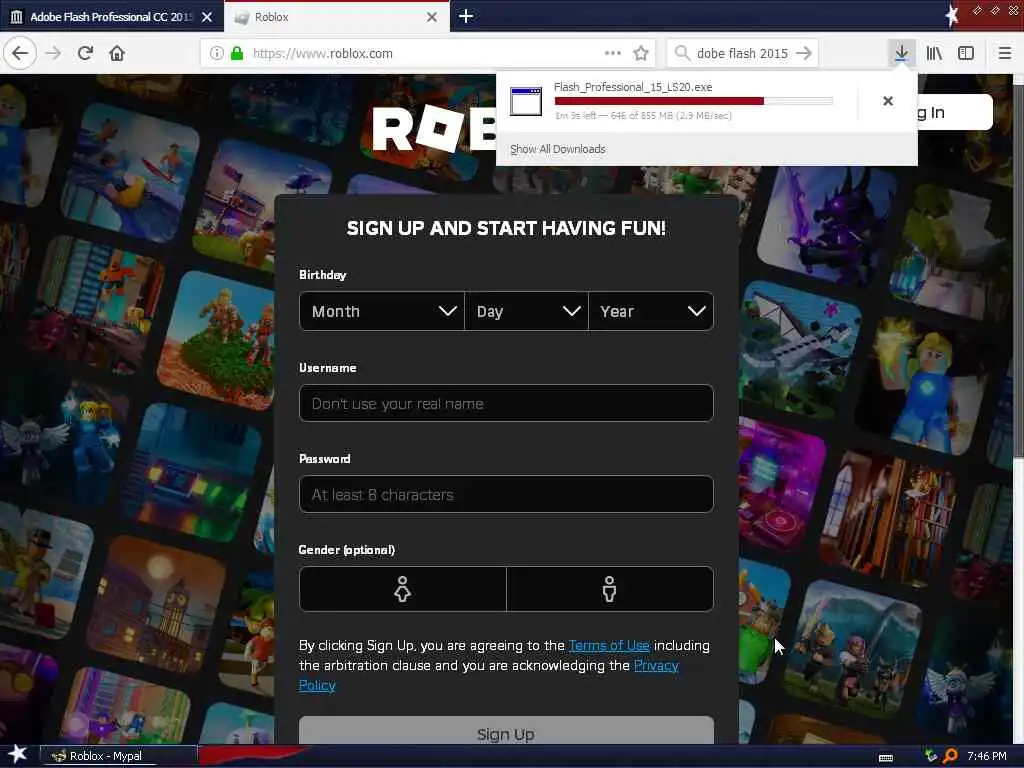
Task: Click the Username input field
Action: 506,403
